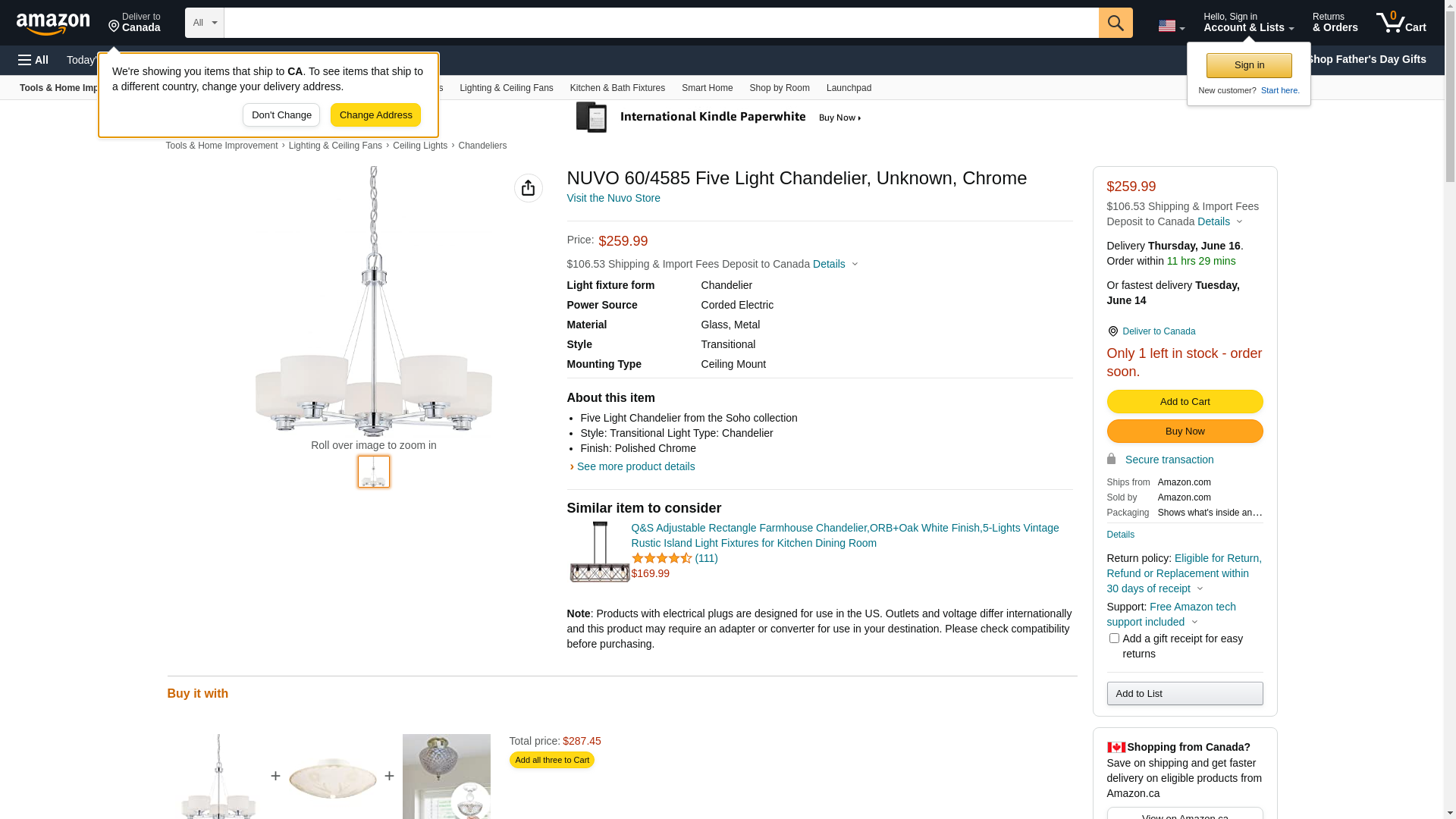Screen dimensions: 1456x819
Task: Click the Add to Cart button
Action: point(1184,401)
